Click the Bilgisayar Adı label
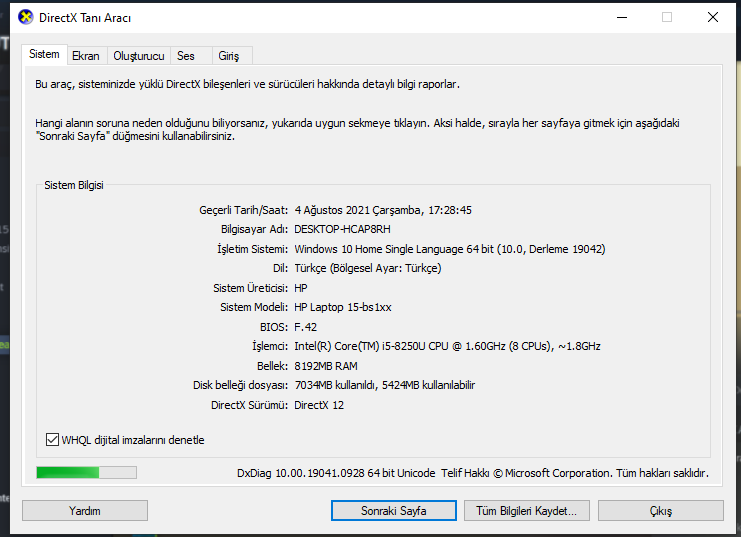This screenshot has height=537, width=741. pos(254,229)
